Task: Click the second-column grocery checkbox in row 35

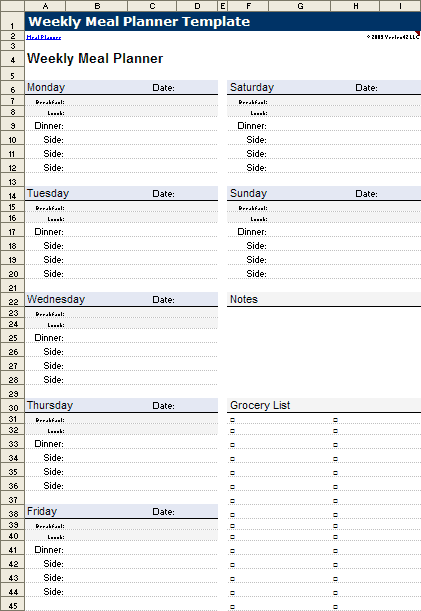Action: click(x=335, y=473)
